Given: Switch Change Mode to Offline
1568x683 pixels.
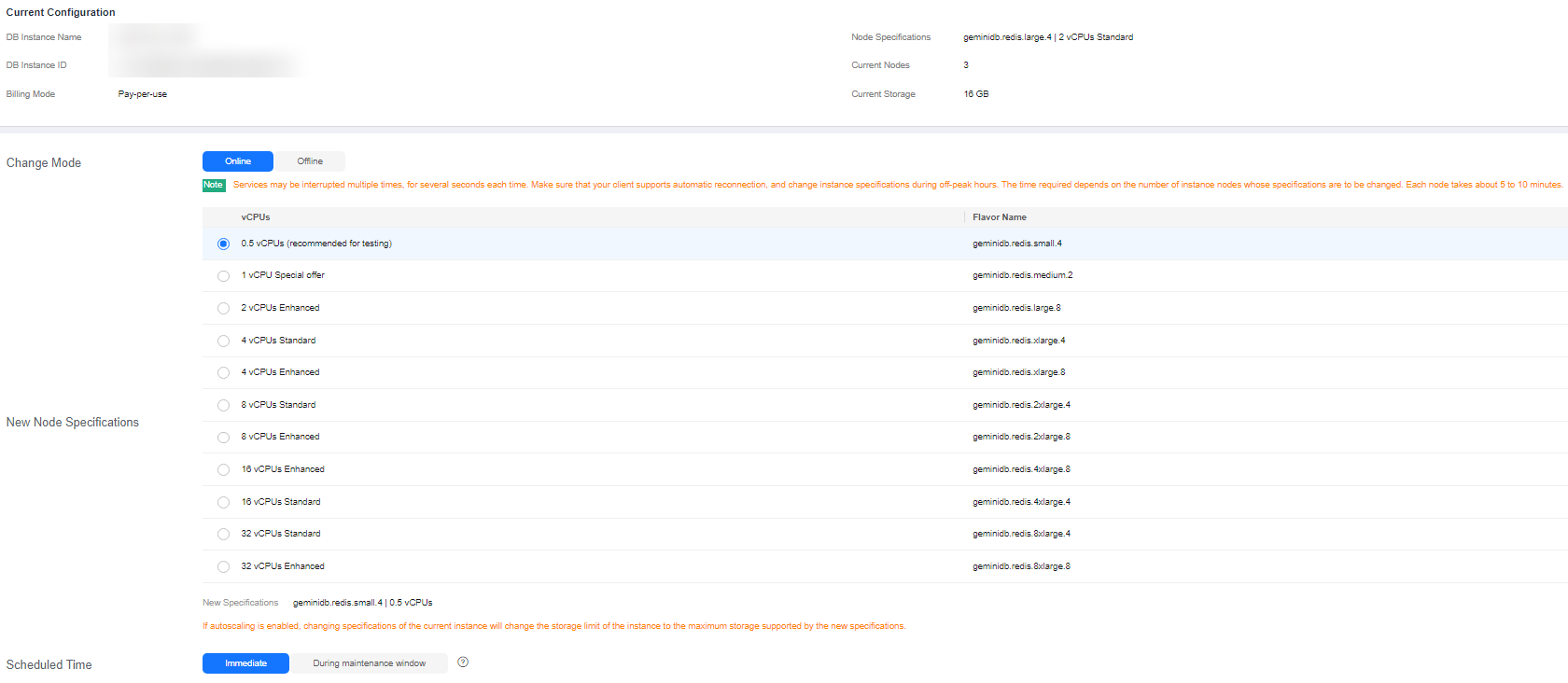Looking at the screenshot, I should pyautogui.click(x=310, y=161).
